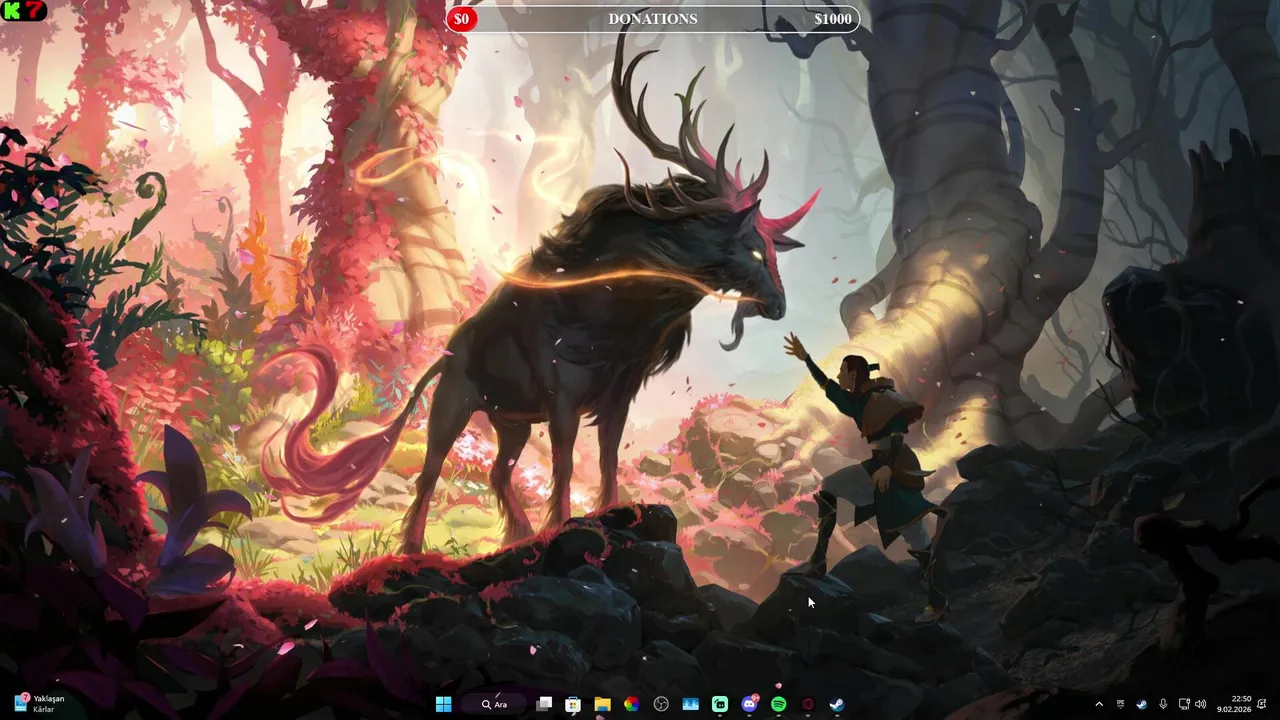The image size is (1280, 720).
Task: Open network settings from the tray
Action: pos(1184,704)
